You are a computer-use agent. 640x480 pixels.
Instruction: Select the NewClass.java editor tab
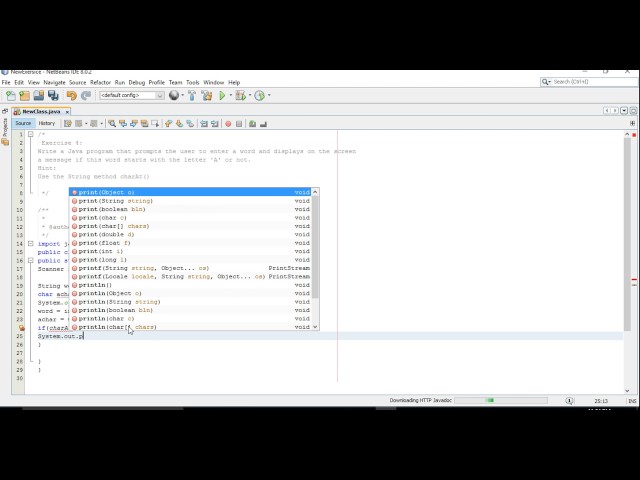(x=41, y=111)
